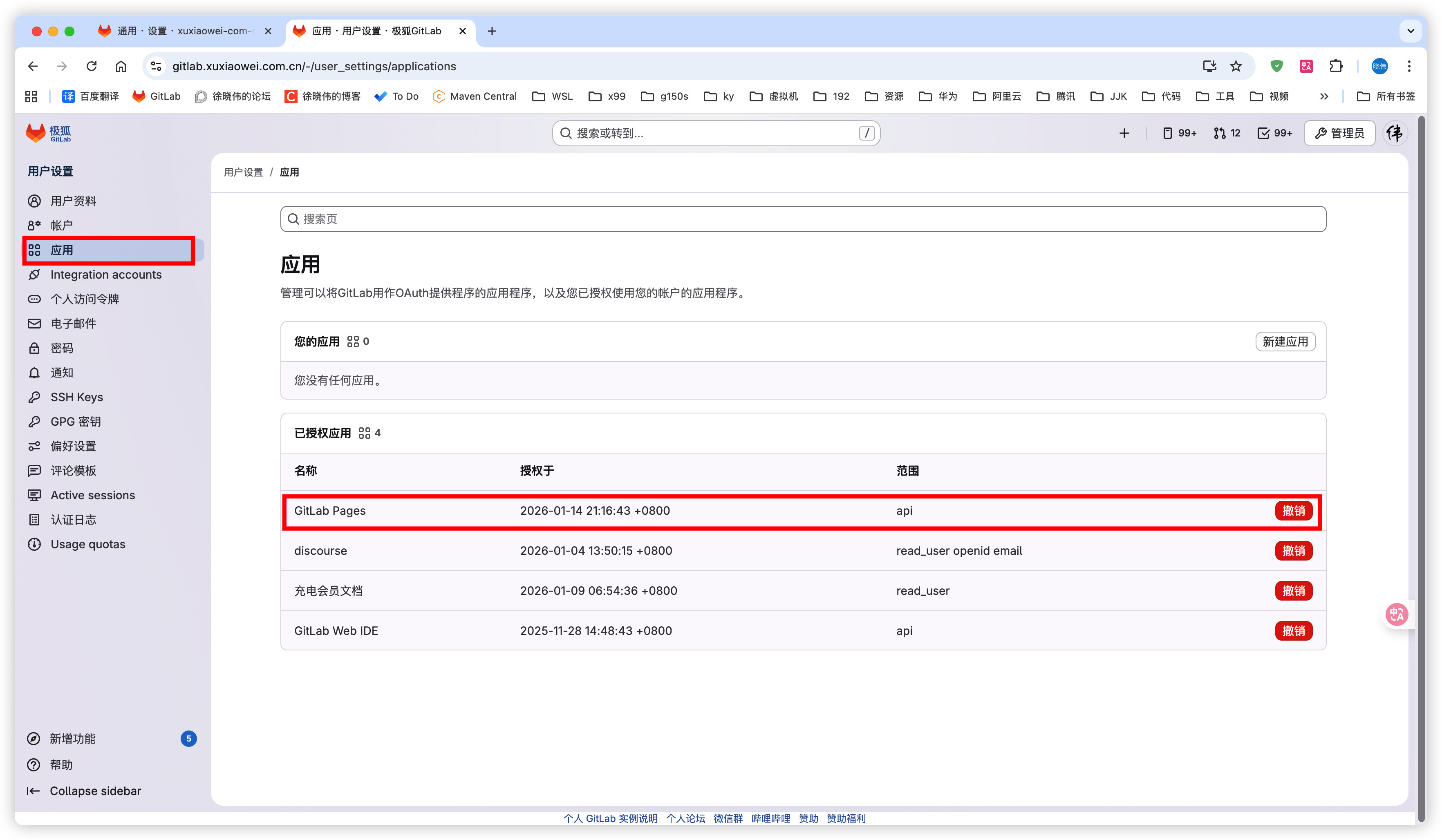The width and height of the screenshot is (1442, 840).
Task: Click the 新建应用 button
Action: tap(1285, 342)
